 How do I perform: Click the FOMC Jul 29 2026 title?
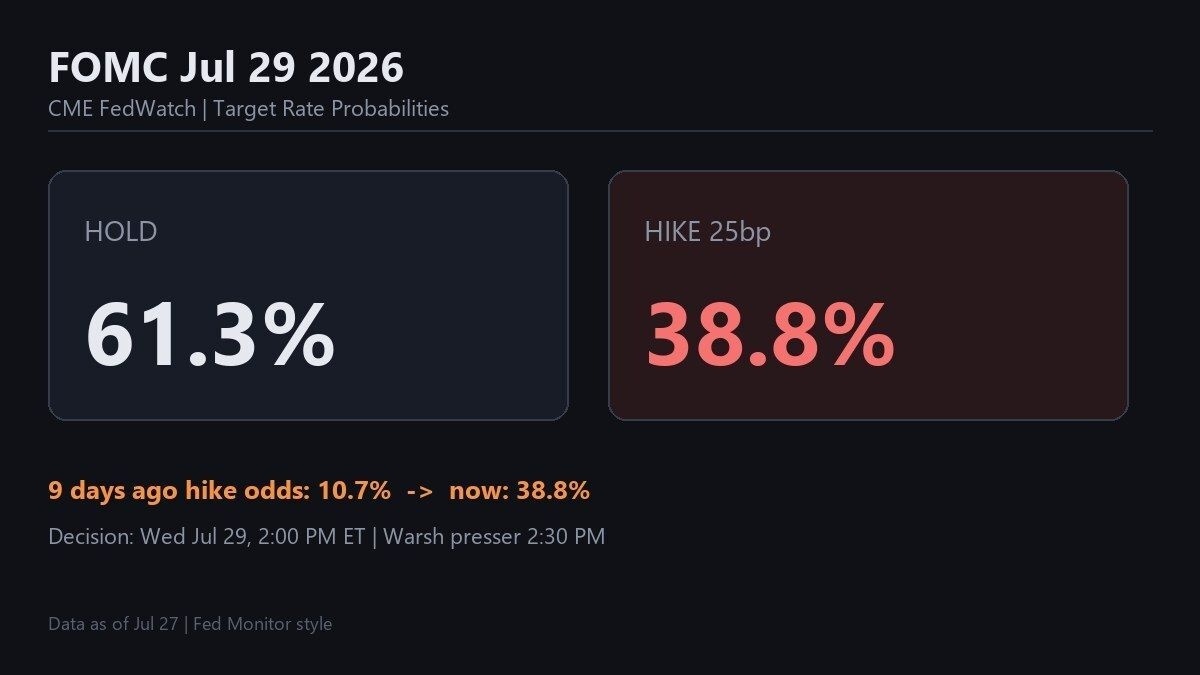click(x=226, y=68)
